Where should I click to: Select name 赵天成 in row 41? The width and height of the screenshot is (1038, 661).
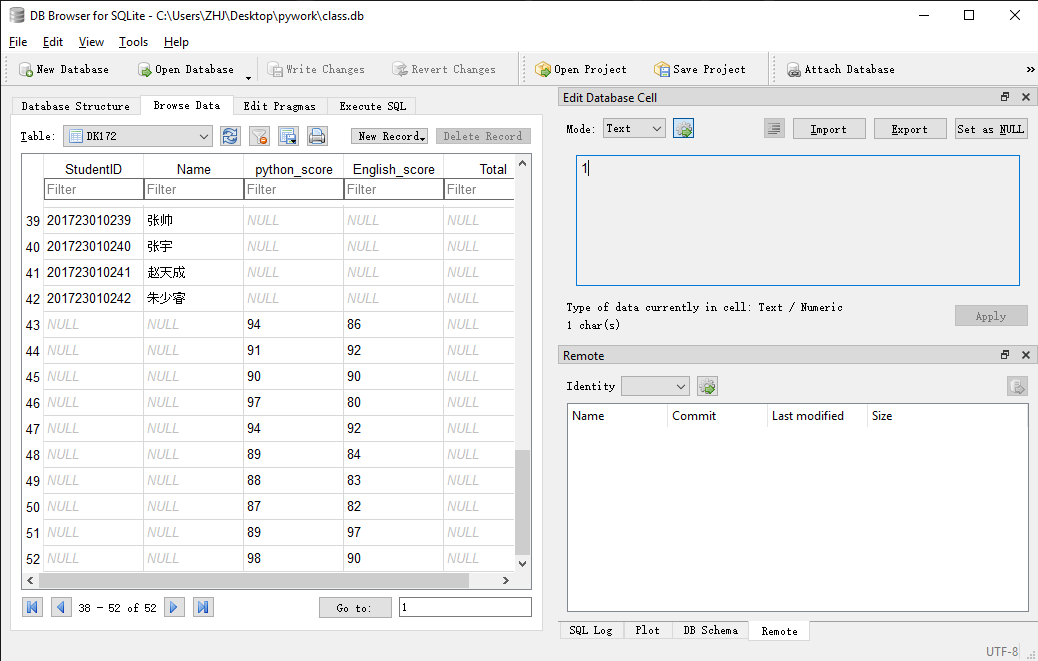(x=194, y=273)
